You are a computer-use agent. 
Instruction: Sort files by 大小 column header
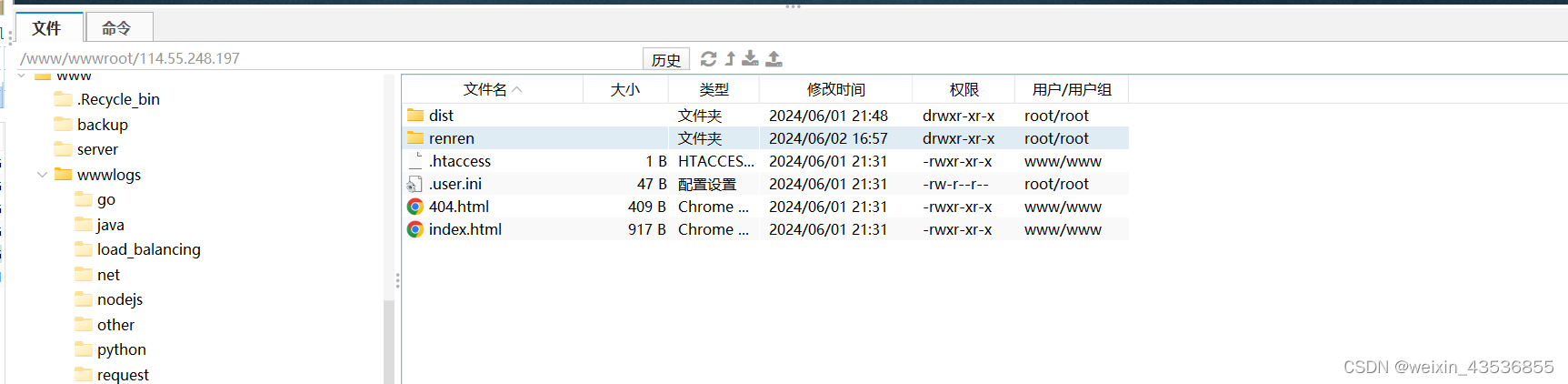(x=625, y=89)
